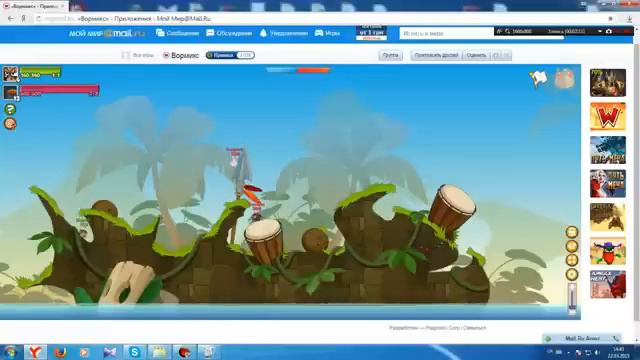The height and width of the screenshot is (360, 640).
Task: Open the red W game thumbnail
Action: tap(608, 116)
